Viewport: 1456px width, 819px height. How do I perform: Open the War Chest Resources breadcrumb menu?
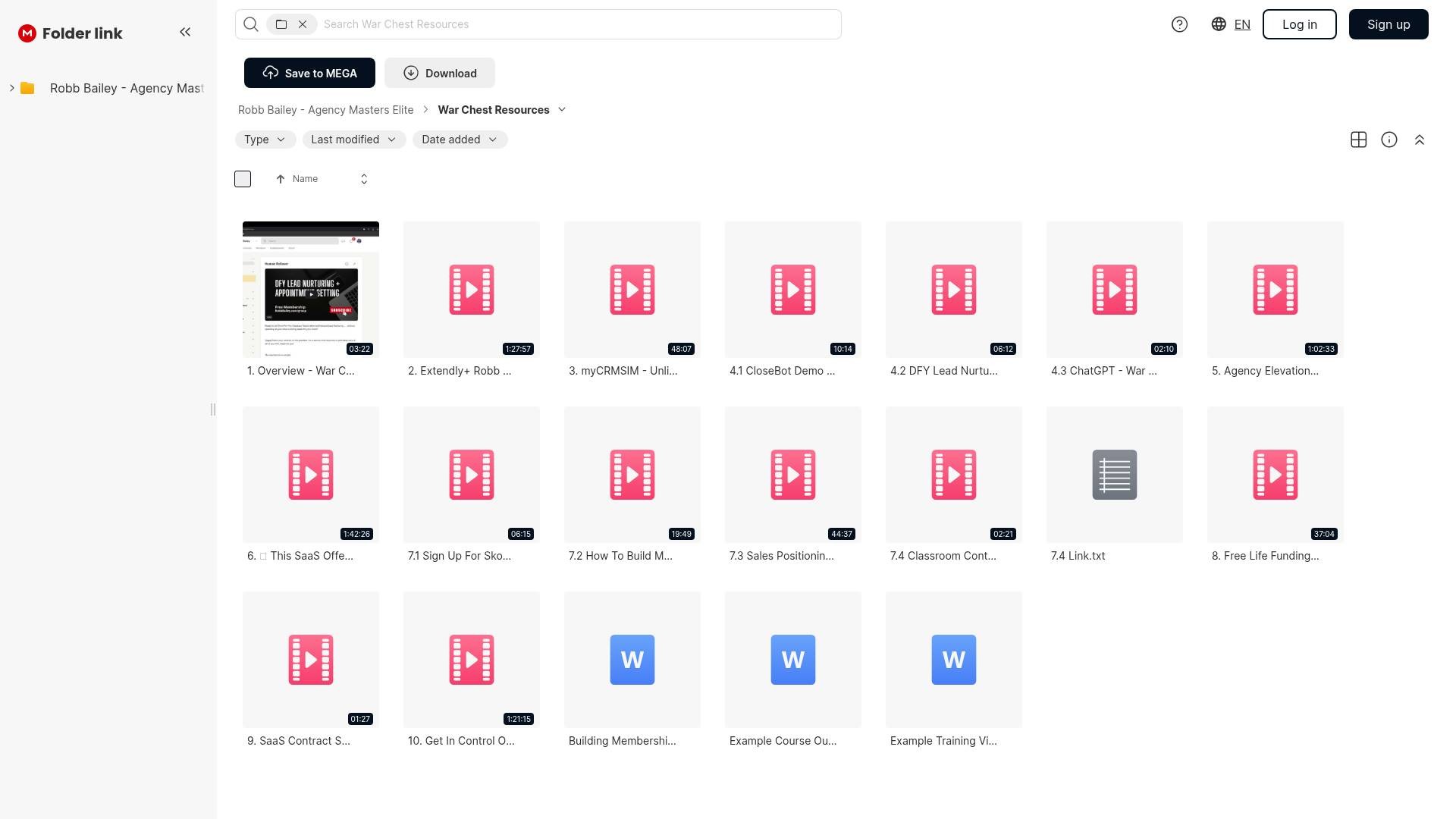562,110
